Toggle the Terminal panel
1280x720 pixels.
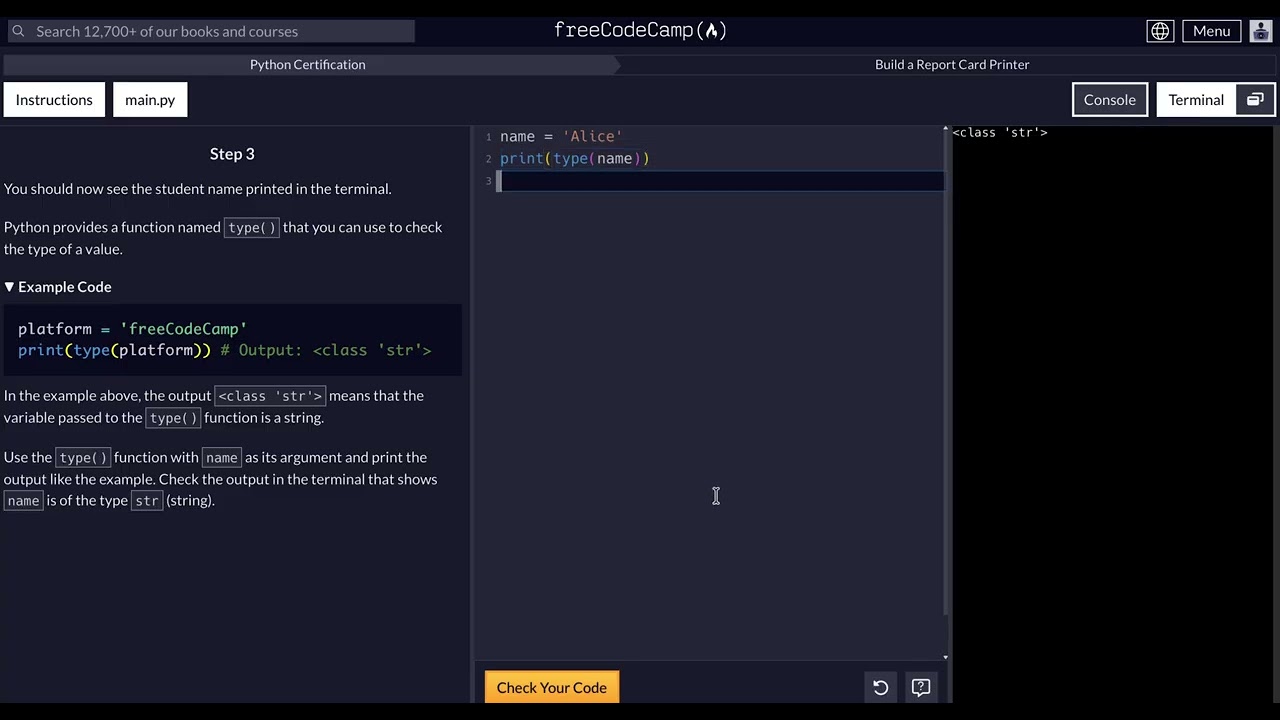click(x=1196, y=100)
